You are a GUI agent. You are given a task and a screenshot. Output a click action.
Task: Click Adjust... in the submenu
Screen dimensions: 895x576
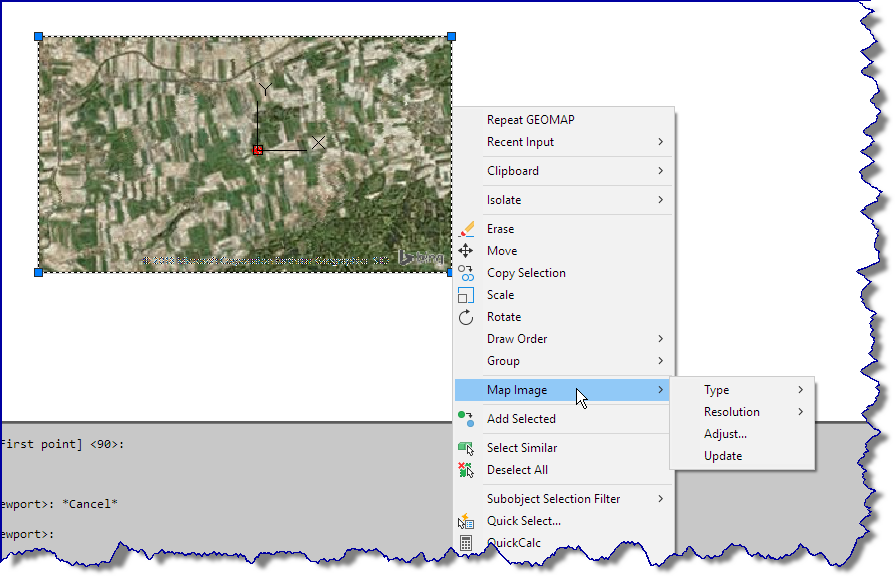coord(727,433)
